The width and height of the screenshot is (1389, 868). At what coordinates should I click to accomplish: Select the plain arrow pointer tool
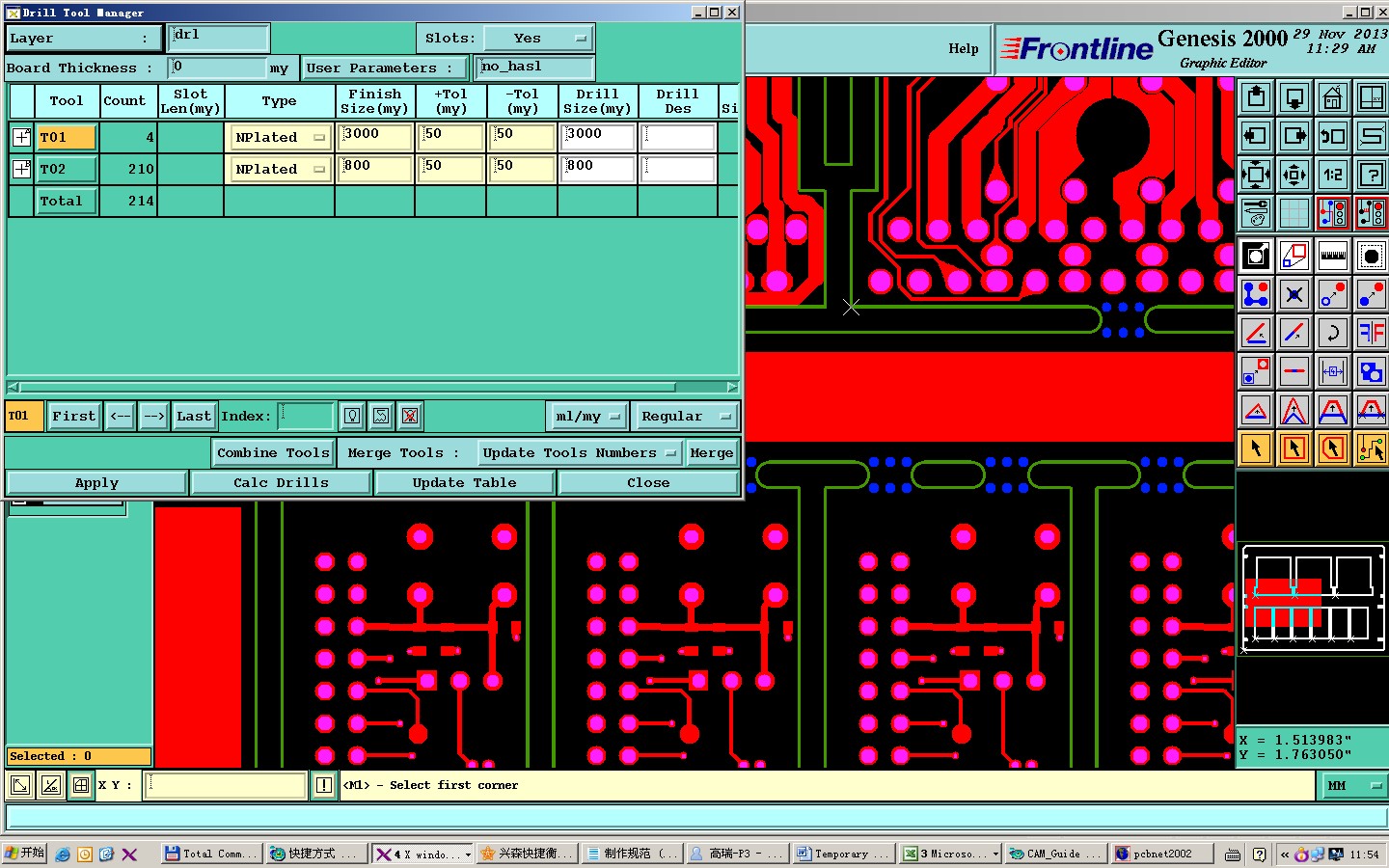[1256, 448]
